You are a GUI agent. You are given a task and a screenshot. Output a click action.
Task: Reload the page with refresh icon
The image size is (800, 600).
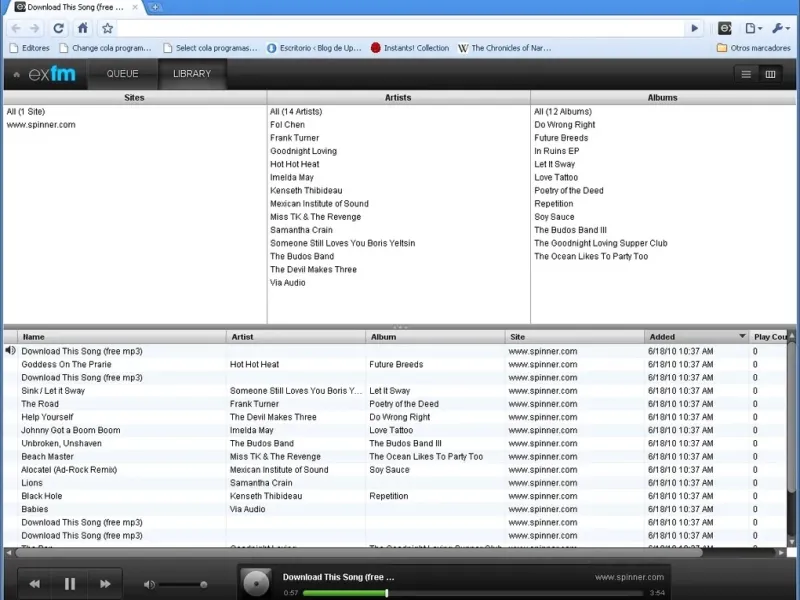click(x=58, y=28)
